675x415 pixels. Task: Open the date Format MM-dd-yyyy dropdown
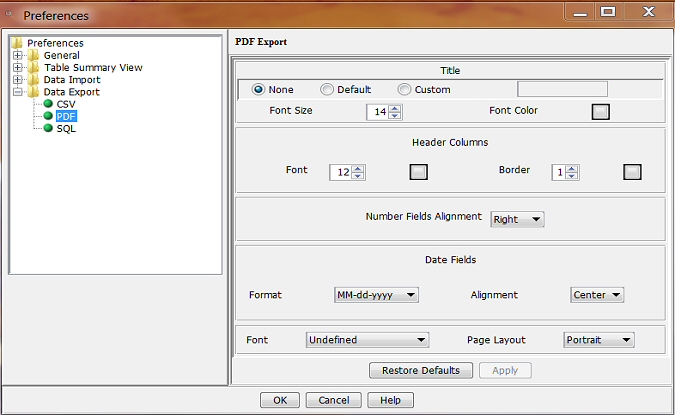[376, 295]
